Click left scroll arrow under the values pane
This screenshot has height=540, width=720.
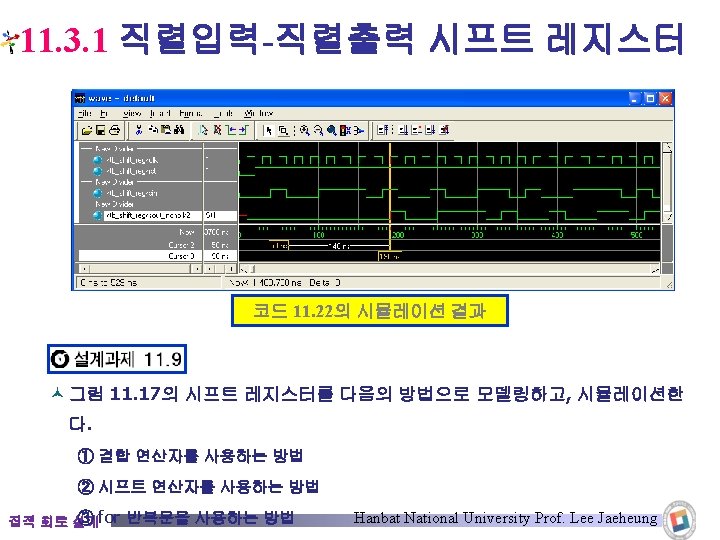(209, 269)
